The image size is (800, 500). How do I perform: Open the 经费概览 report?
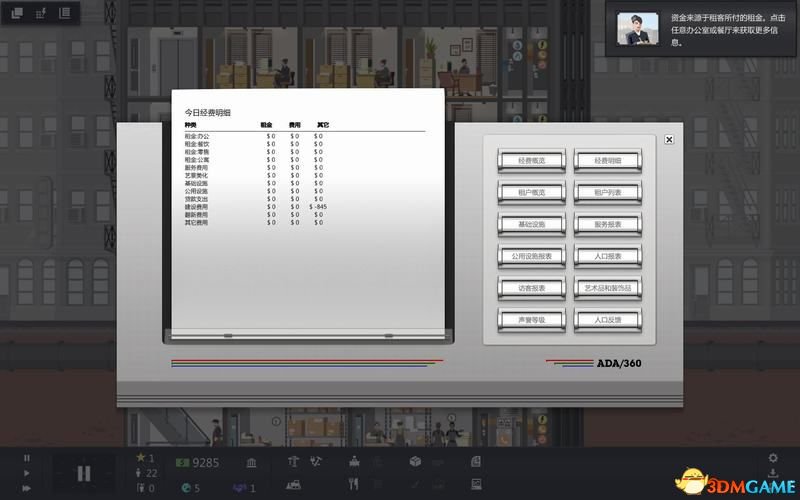click(x=532, y=161)
